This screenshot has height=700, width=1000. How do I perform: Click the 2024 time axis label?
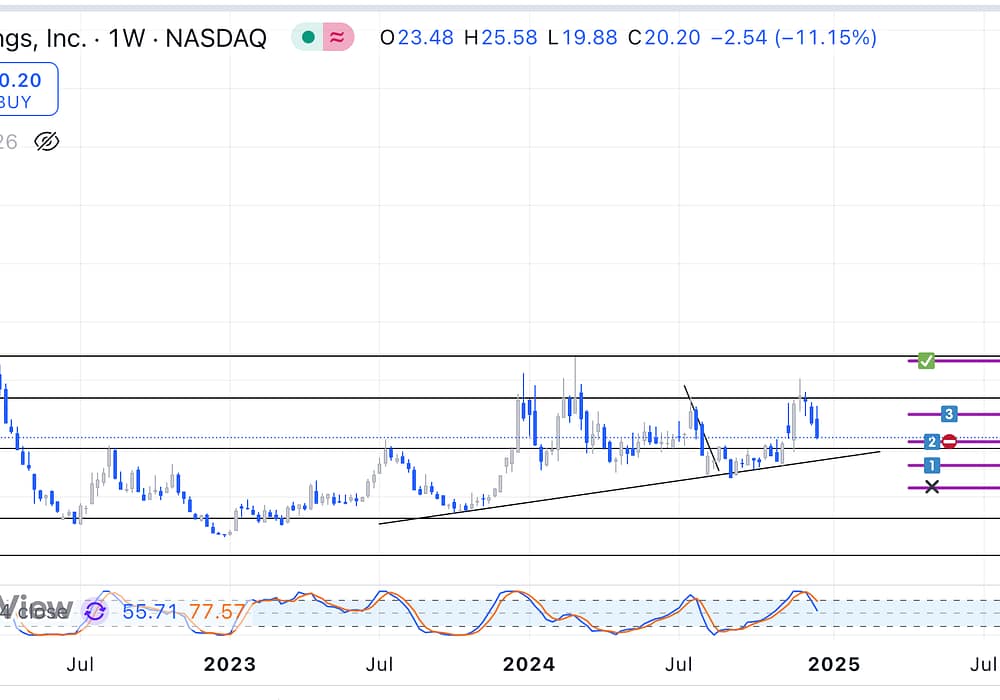coord(528,664)
